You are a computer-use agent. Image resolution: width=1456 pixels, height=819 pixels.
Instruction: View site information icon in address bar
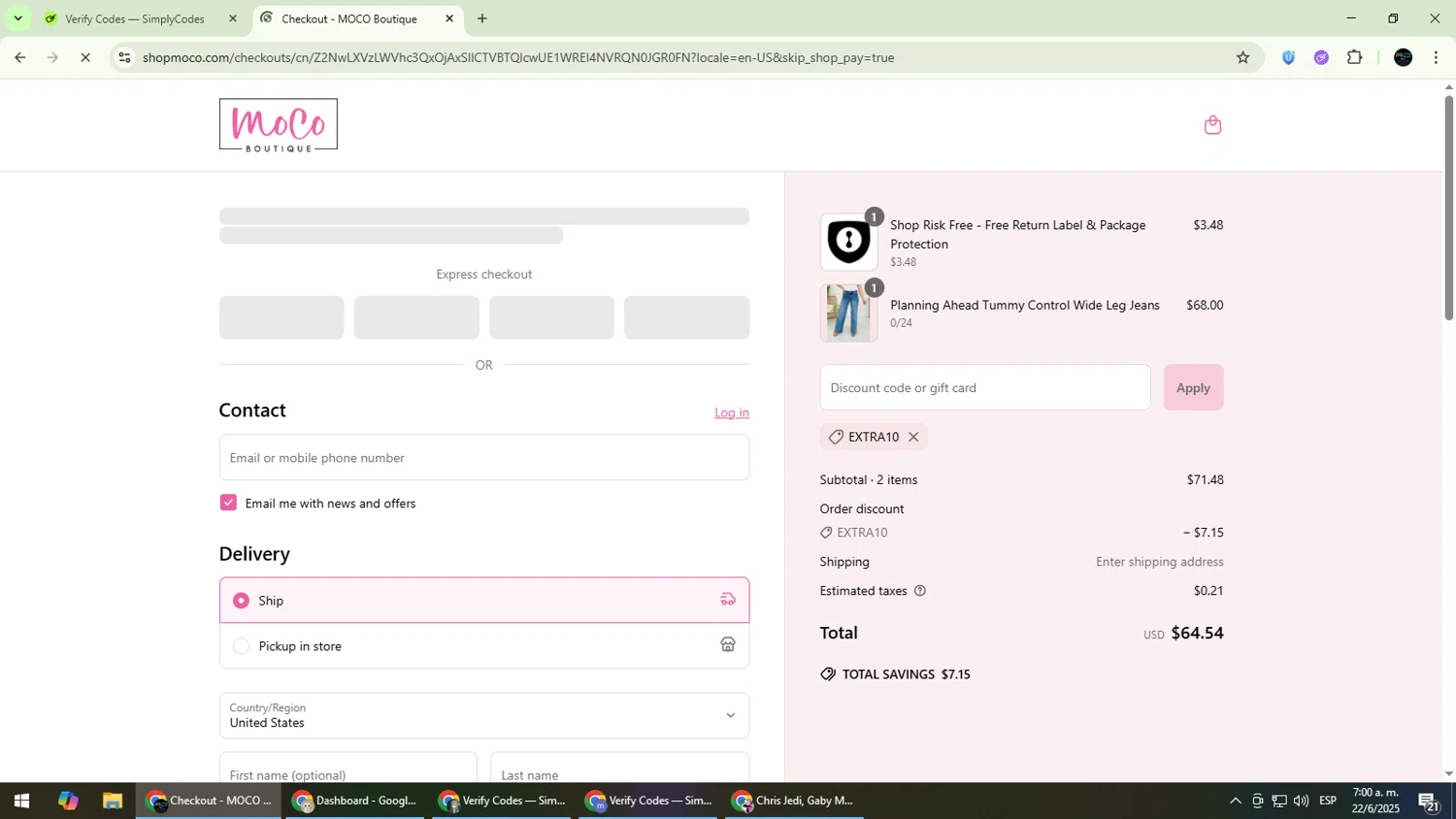tap(123, 57)
